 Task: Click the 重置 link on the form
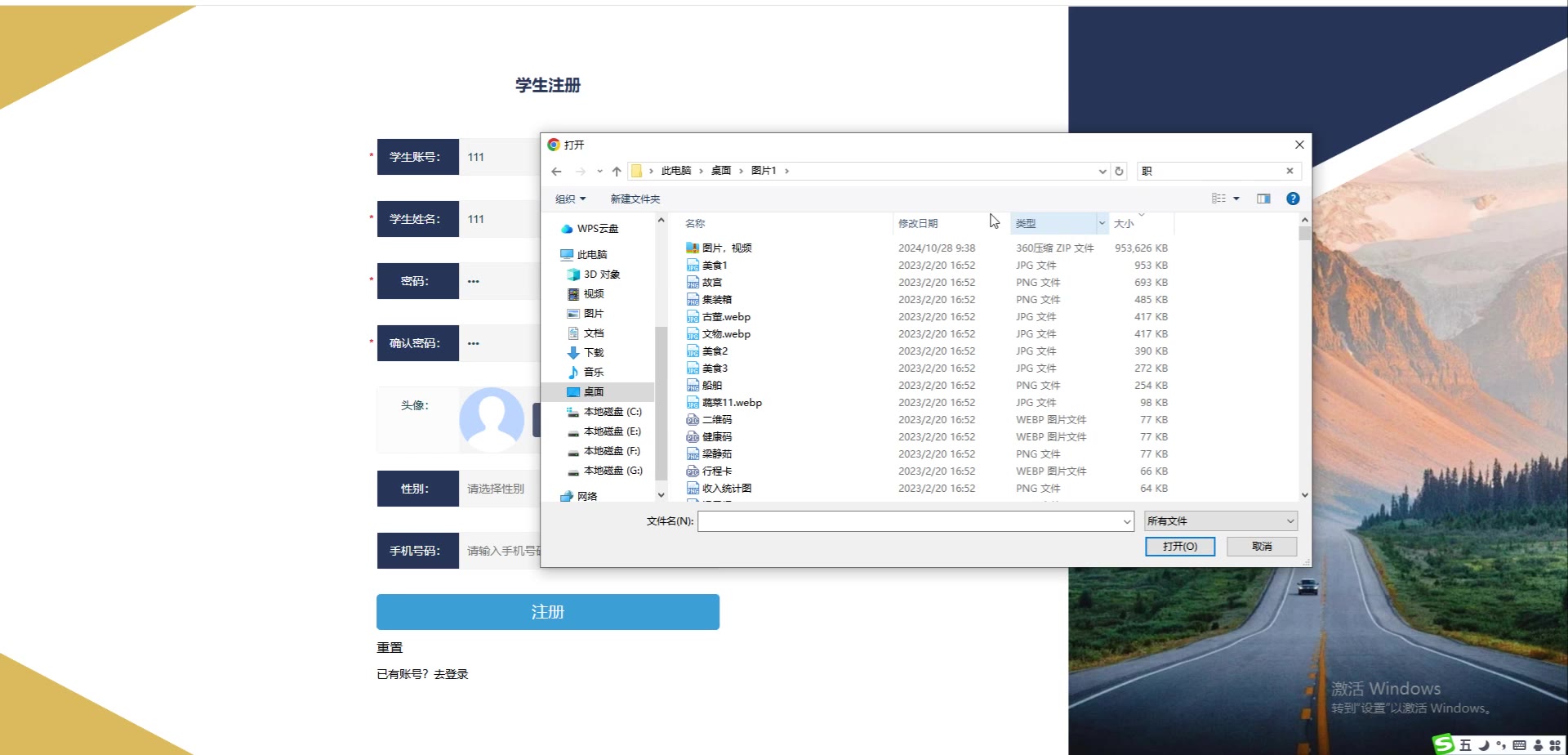coord(390,648)
